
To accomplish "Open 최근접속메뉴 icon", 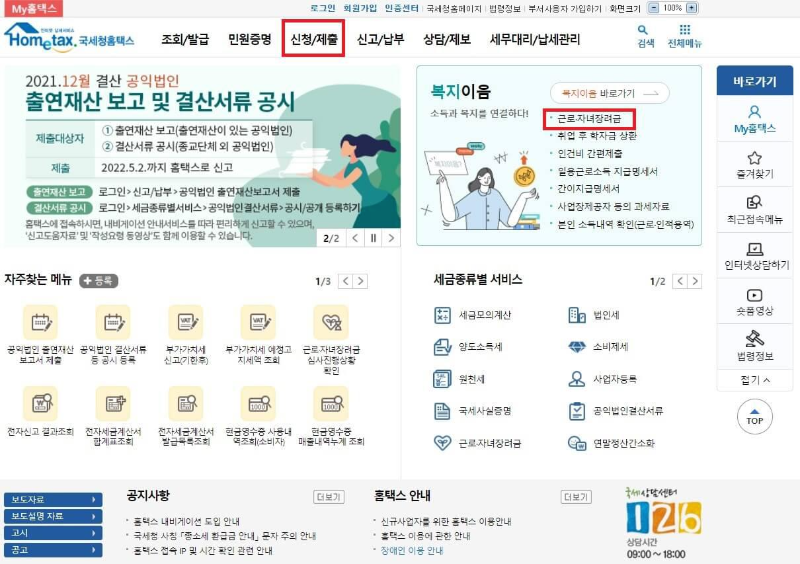I will point(754,203).
